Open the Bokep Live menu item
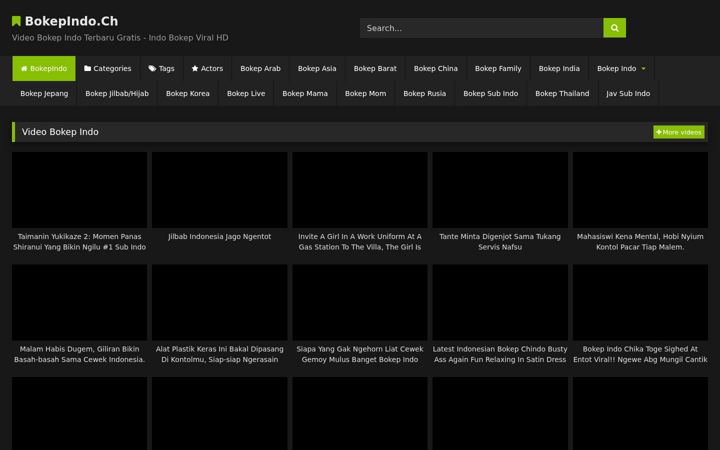The image size is (720, 450). click(x=246, y=93)
